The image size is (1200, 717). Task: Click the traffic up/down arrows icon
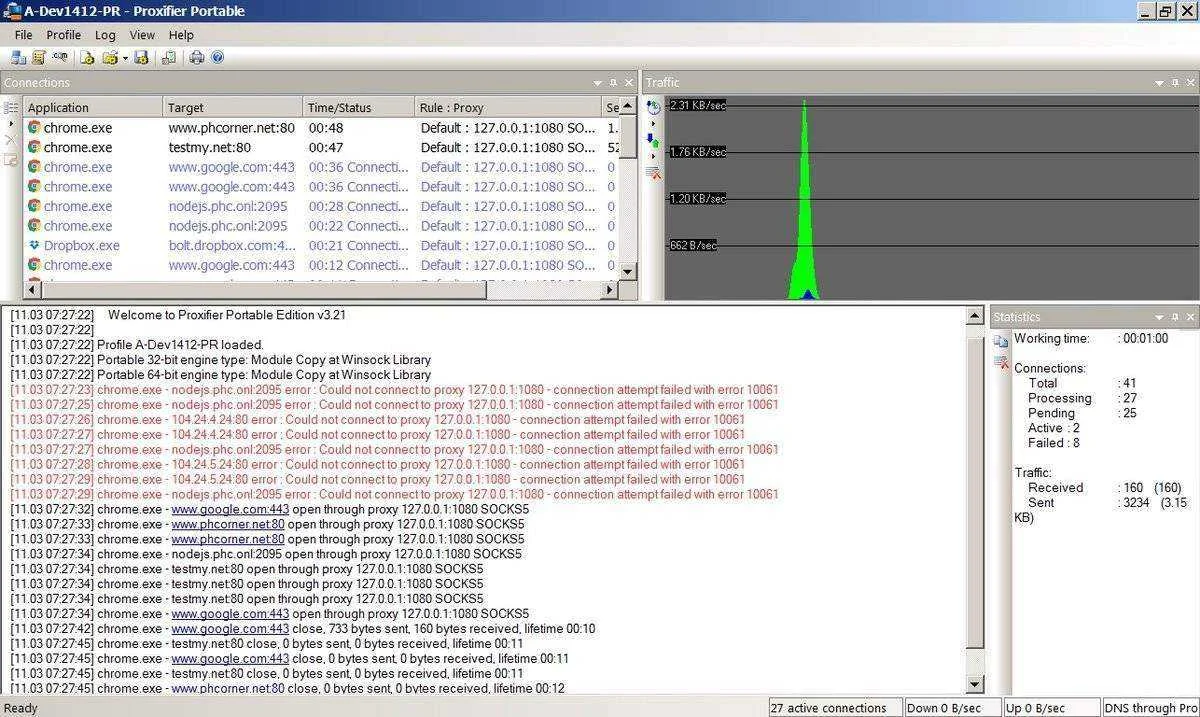coord(653,140)
